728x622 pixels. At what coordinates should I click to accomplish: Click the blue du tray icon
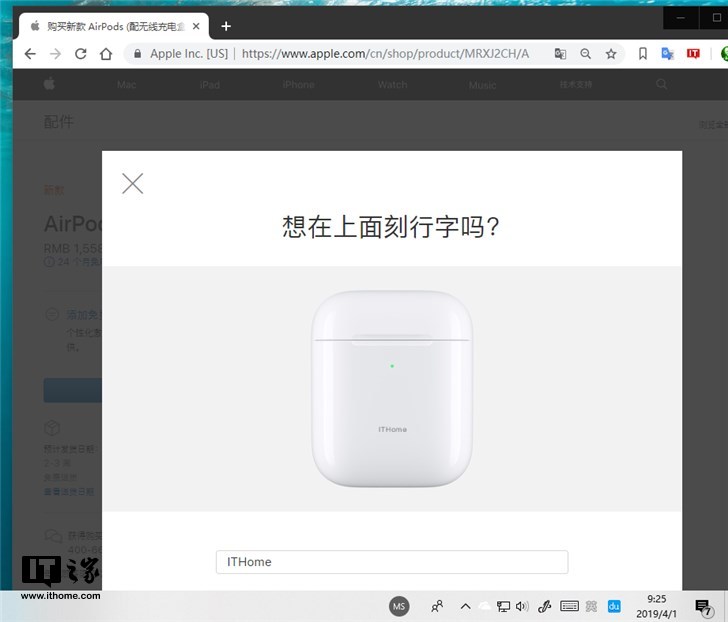[x=614, y=606]
